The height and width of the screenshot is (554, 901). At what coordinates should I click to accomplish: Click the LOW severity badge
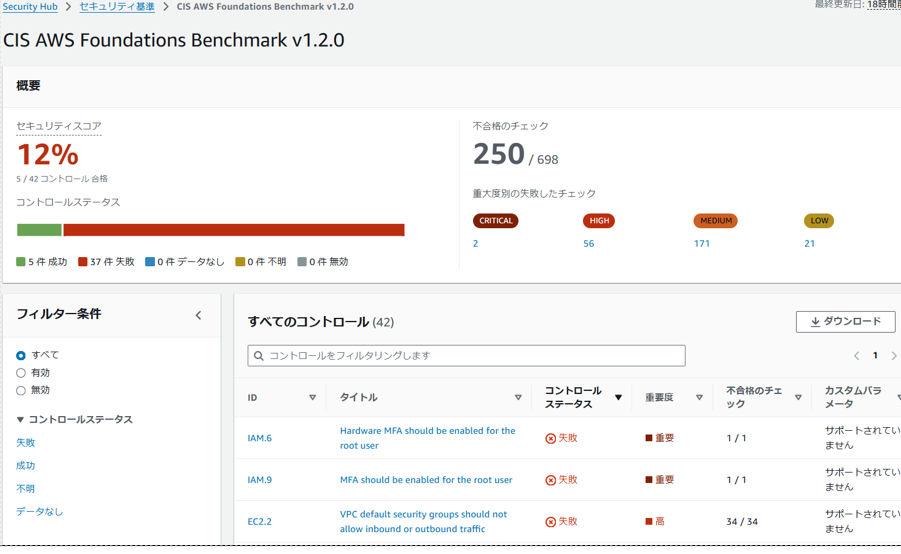coord(819,221)
